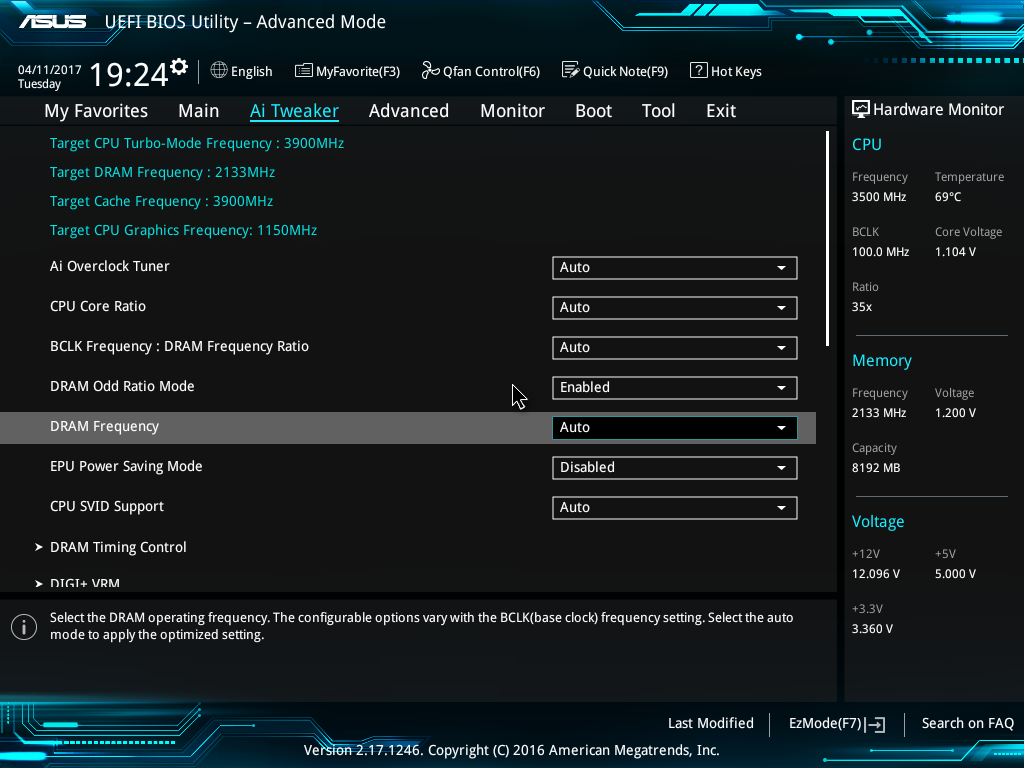Click the CPU SVID Support label

106,506
